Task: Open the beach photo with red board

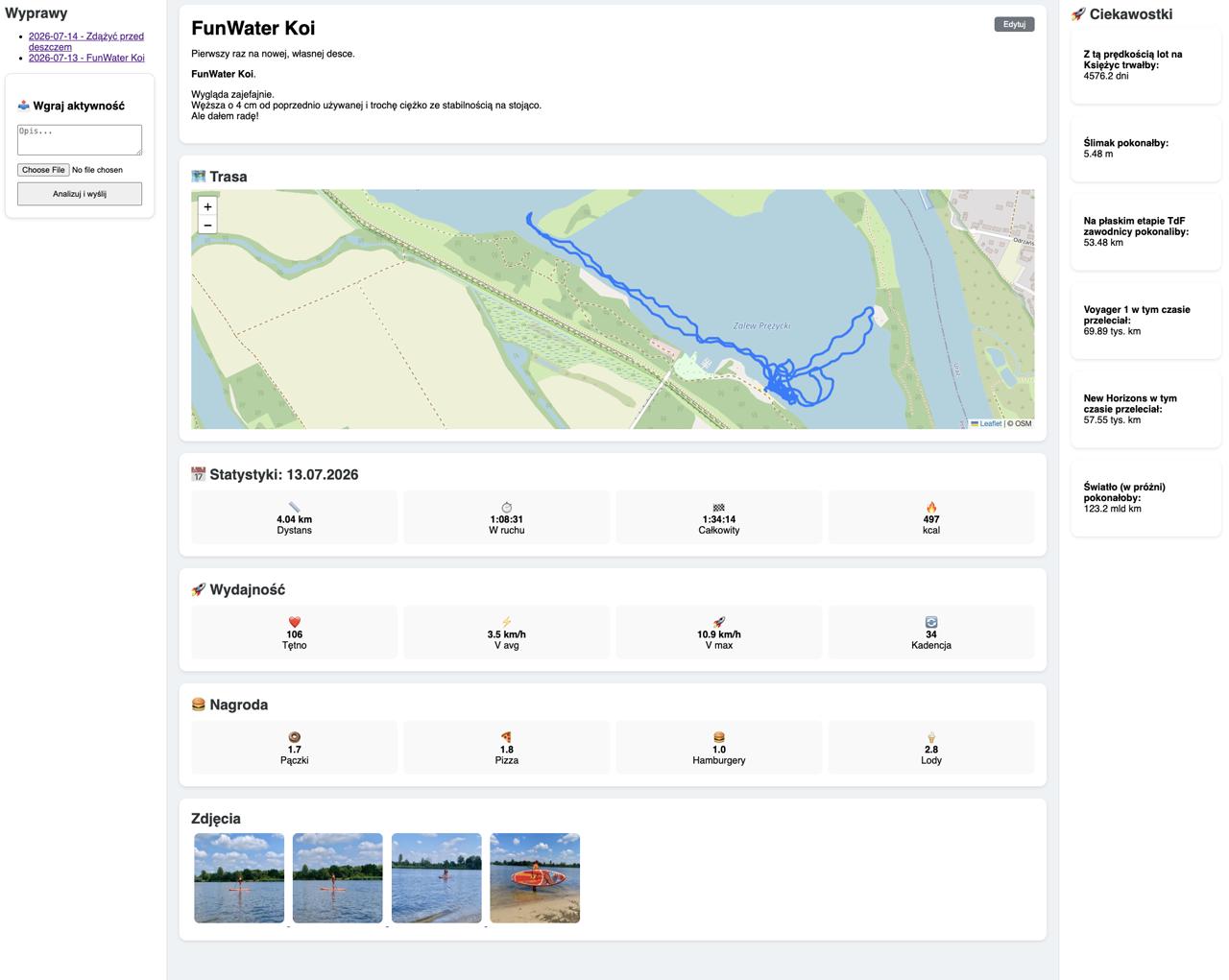Action: click(x=535, y=878)
